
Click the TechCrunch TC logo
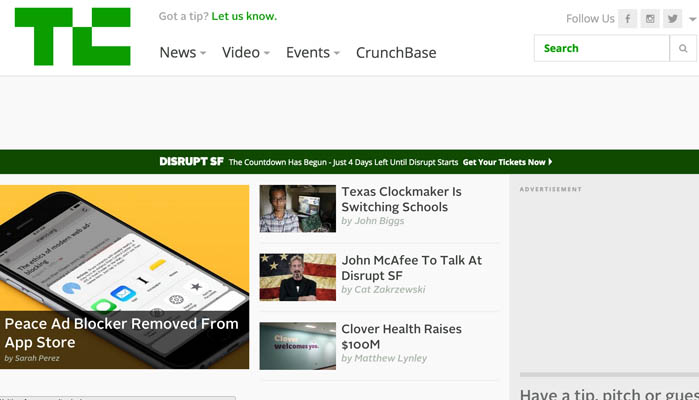[73, 36]
